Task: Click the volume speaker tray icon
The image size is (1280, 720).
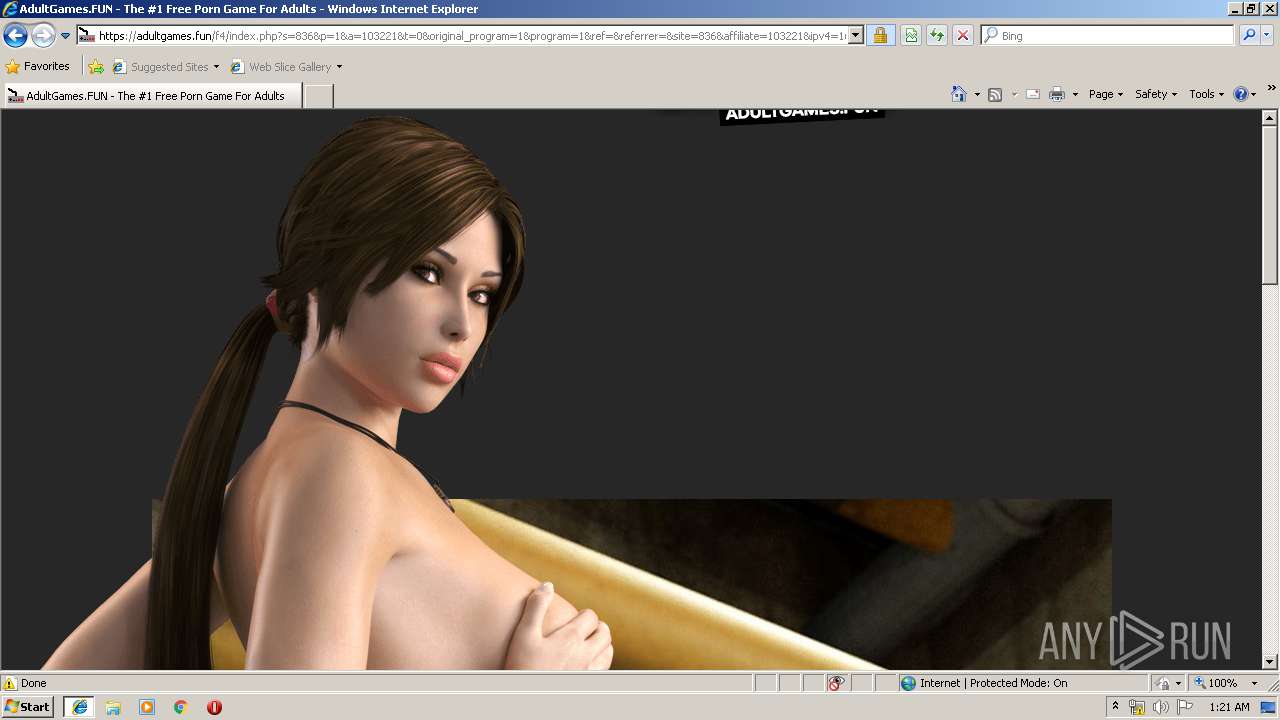Action: (x=1161, y=707)
